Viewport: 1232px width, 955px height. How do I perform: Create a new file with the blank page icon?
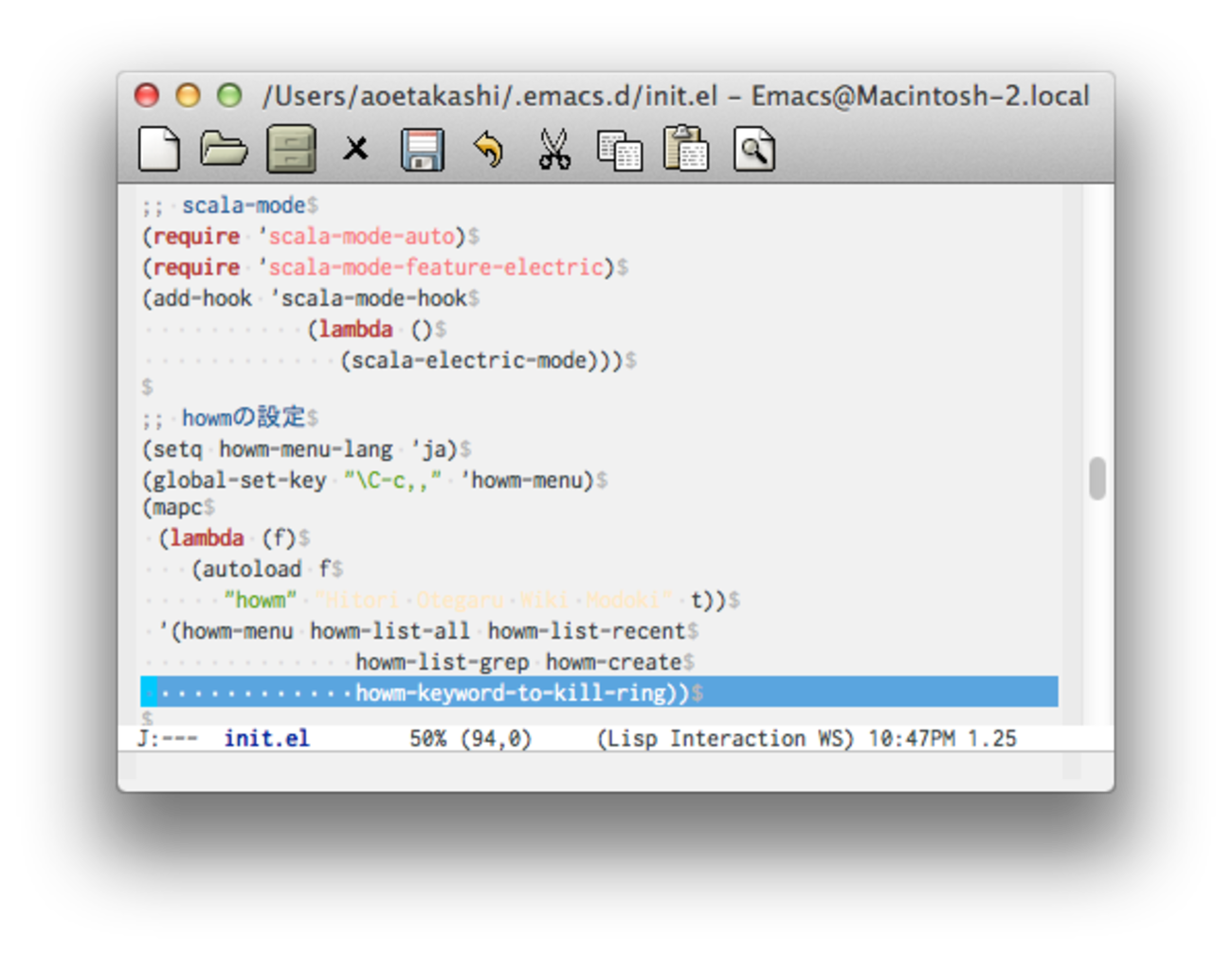pos(159,149)
